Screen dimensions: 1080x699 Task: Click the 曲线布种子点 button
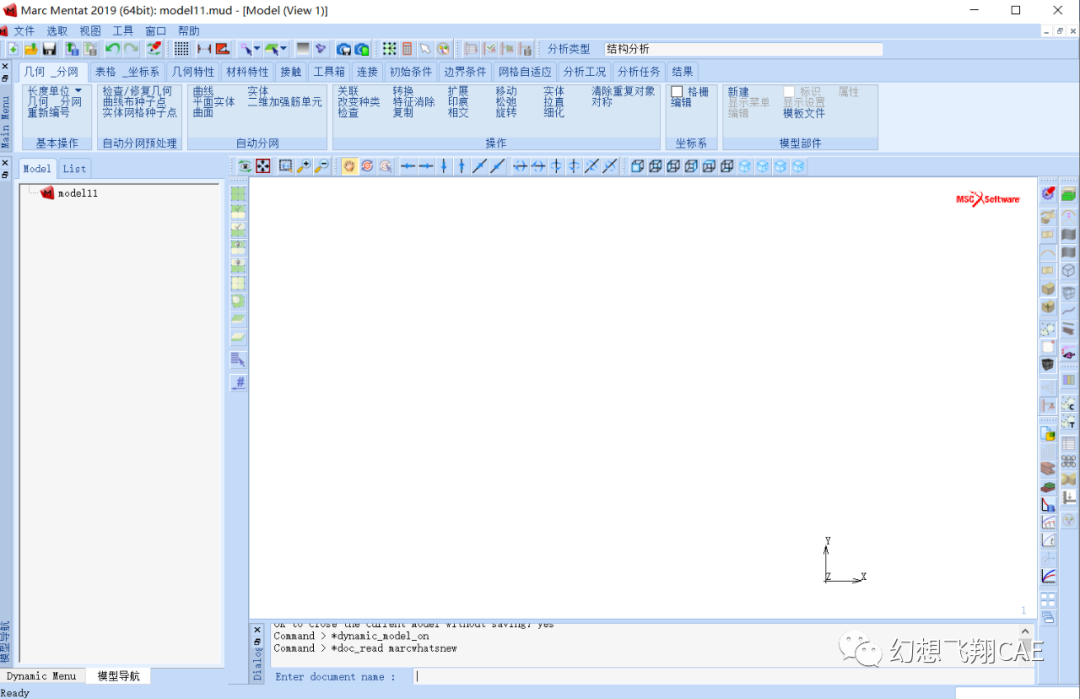[x=134, y=102]
